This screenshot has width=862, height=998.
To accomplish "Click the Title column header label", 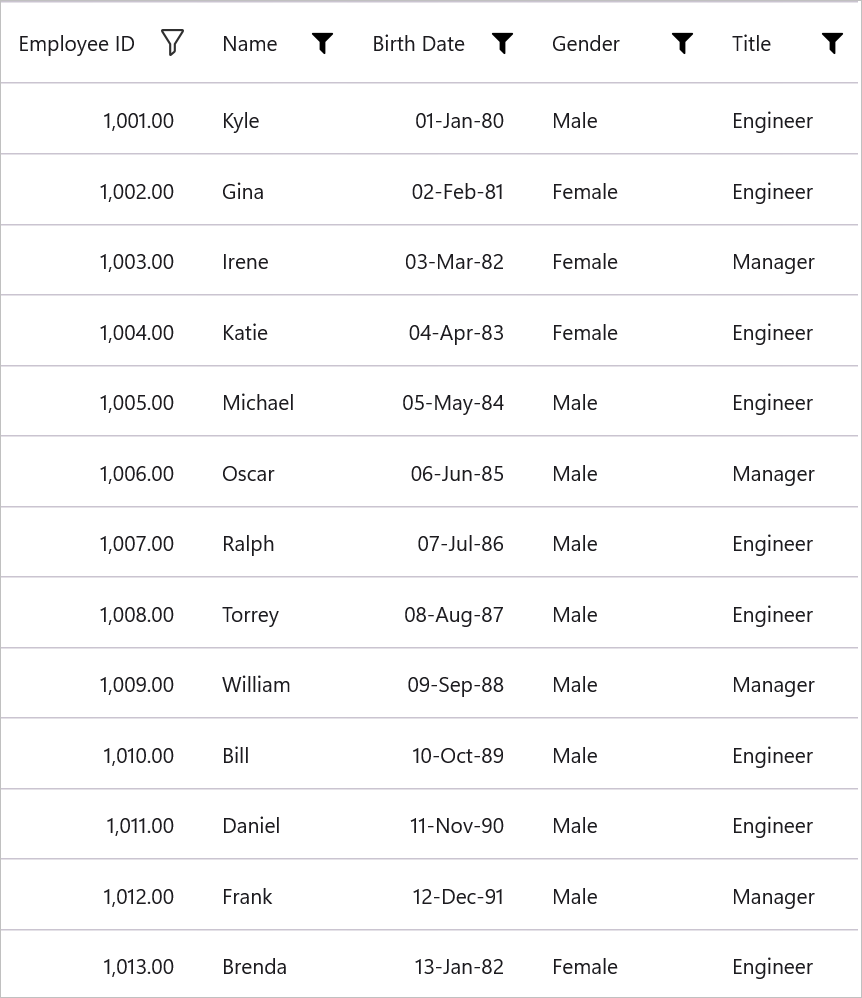I will pyautogui.click(x=751, y=44).
